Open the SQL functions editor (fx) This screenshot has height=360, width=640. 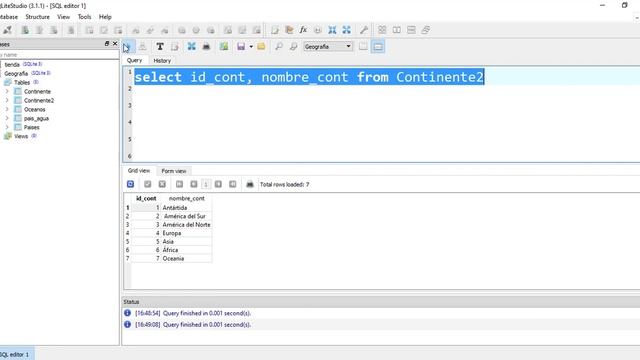pos(303,30)
